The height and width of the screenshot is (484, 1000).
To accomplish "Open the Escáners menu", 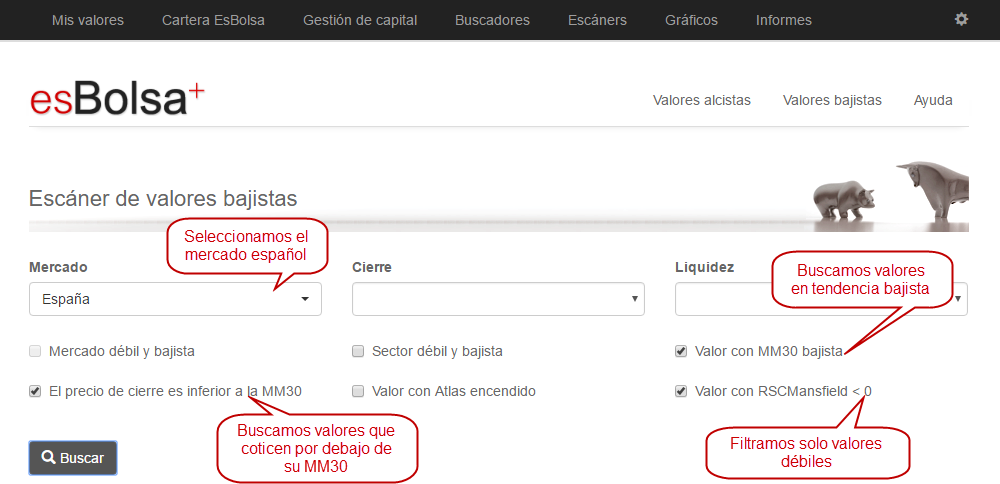I will click(598, 20).
